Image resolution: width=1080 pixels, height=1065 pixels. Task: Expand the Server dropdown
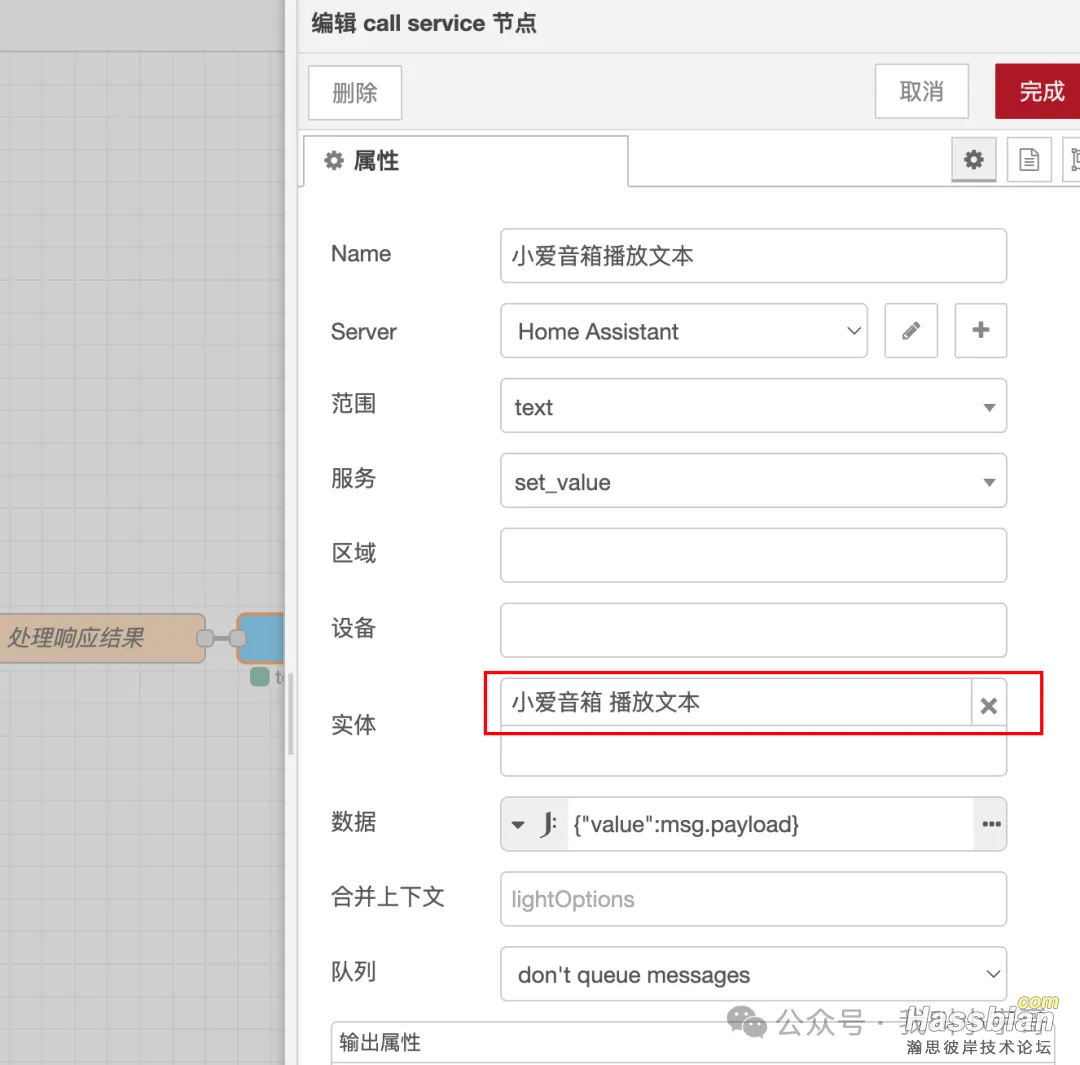tap(683, 331)
